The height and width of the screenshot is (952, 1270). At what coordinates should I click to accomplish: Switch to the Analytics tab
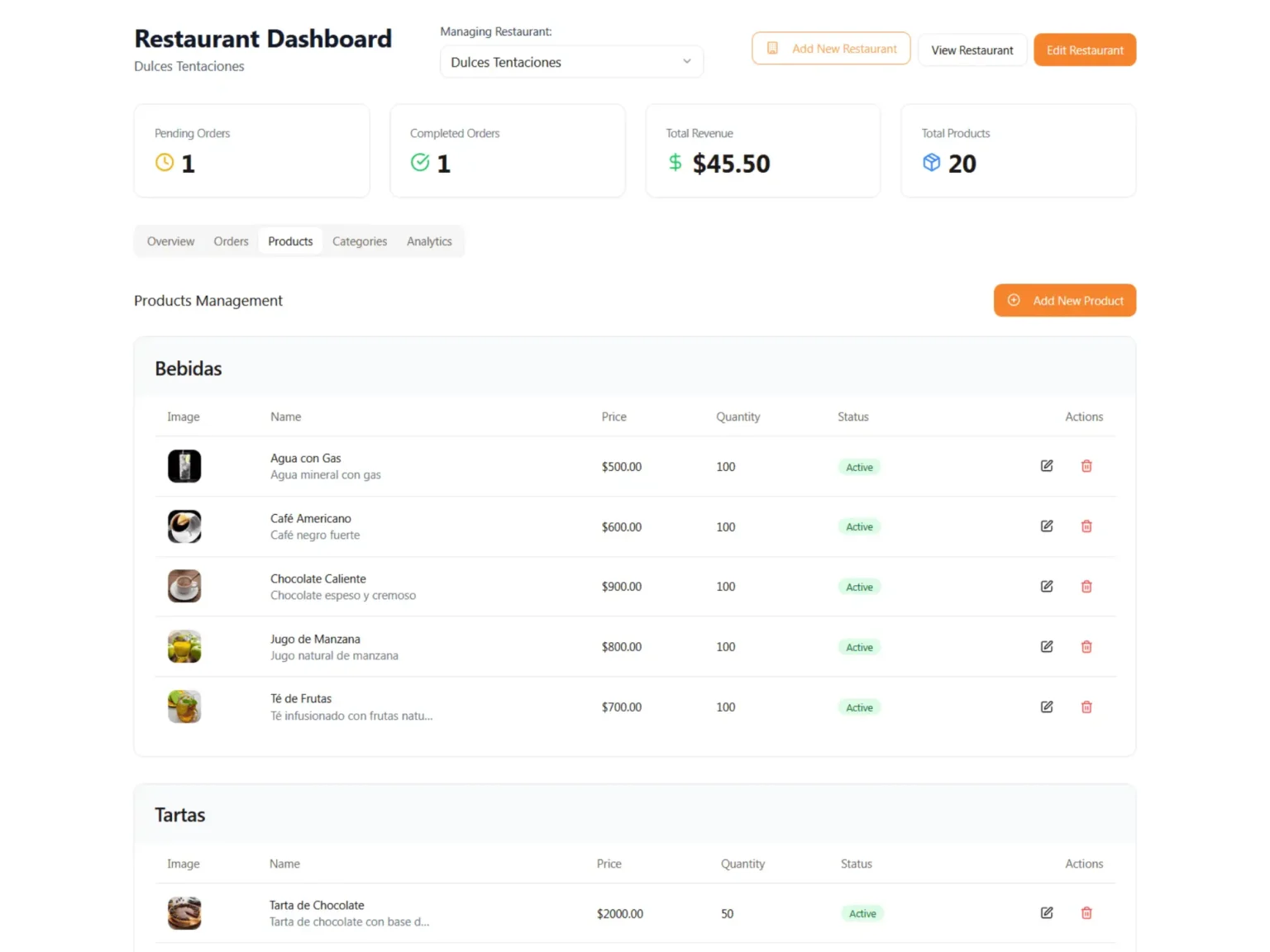click(x=429, y=240)
